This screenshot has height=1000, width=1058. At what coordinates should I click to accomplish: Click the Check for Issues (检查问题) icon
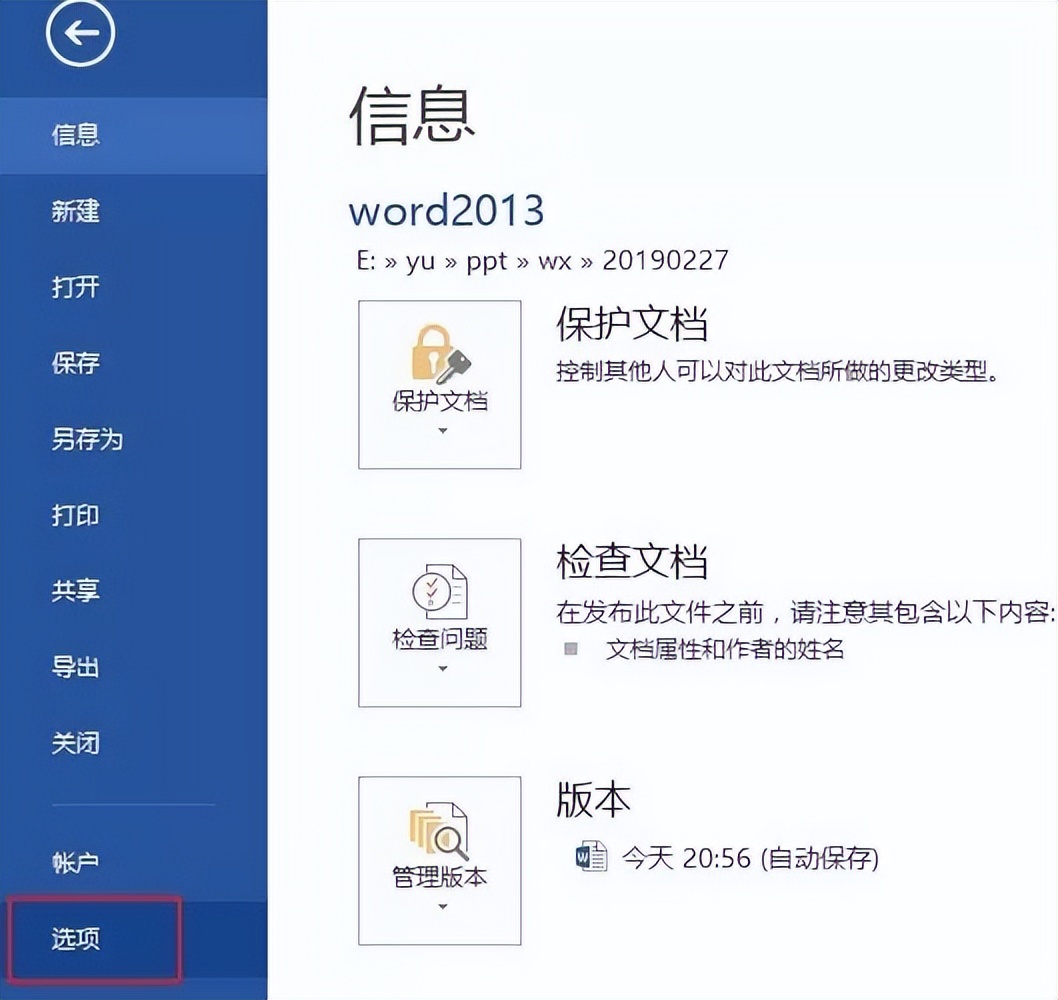tap(440, 595)
